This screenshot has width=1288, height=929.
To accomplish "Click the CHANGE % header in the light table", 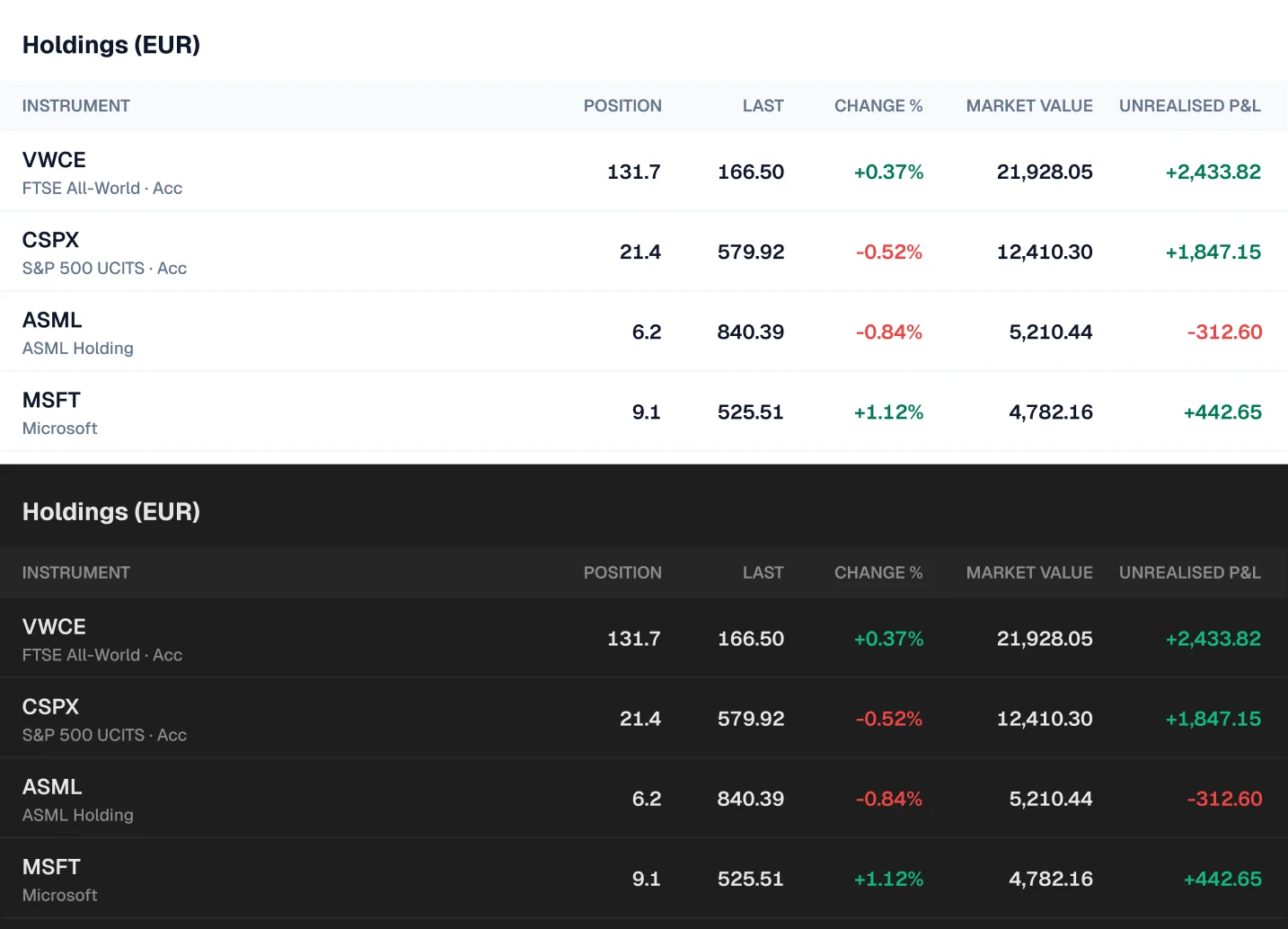I will [878, 106].
